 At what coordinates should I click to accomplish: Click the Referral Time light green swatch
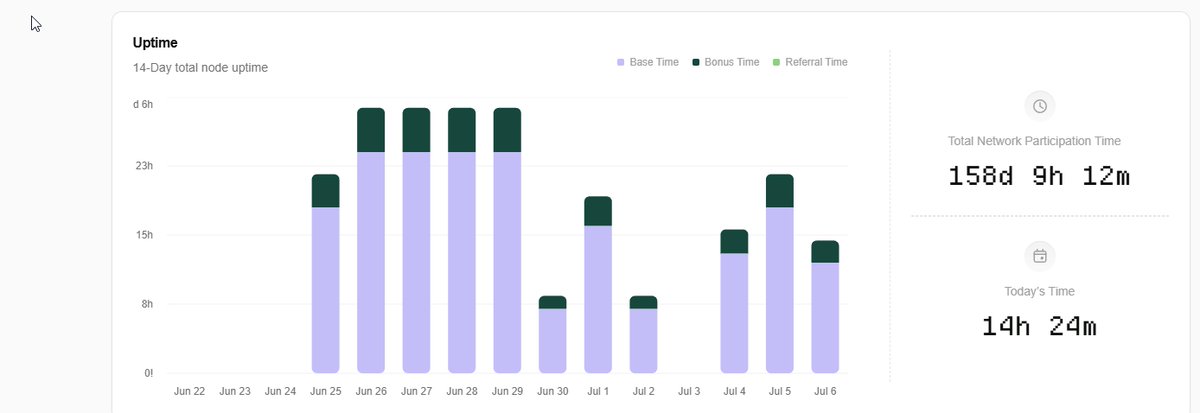click(775, 62)
